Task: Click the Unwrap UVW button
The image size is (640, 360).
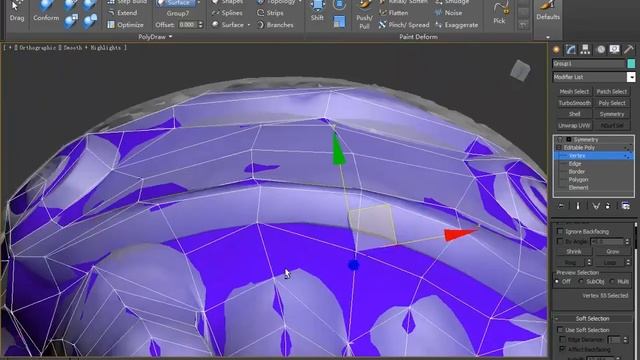Action: tap(574, 126)
